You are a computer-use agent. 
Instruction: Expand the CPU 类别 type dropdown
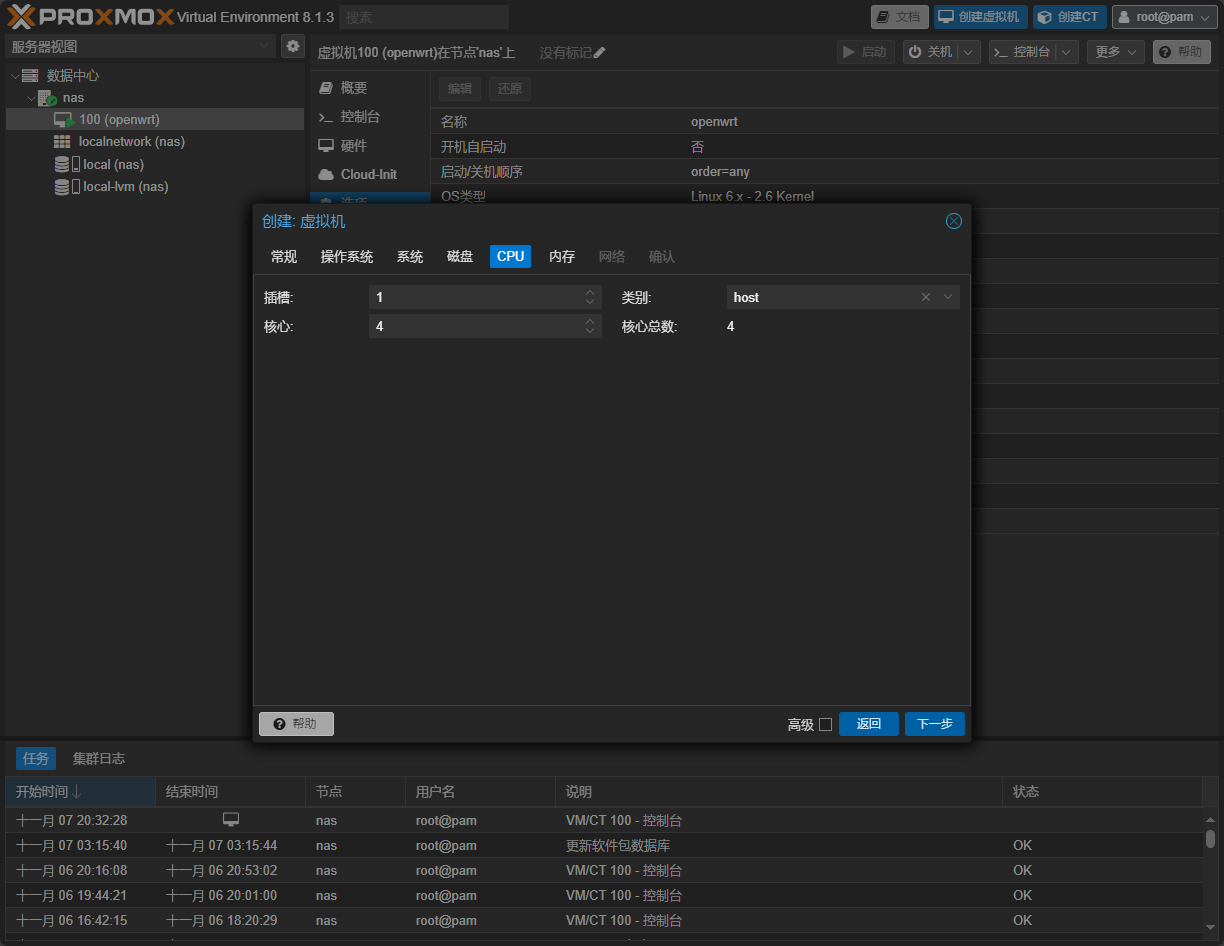pyautogui.click(x=948, y=297)
